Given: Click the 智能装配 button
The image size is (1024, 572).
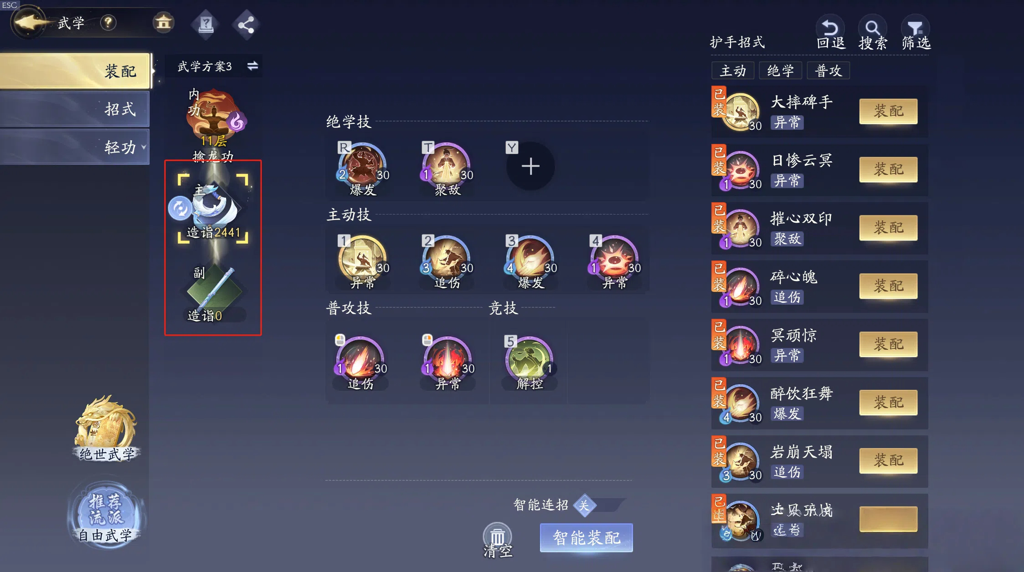Looking at the screenshot, I should [x=586, y=538].
